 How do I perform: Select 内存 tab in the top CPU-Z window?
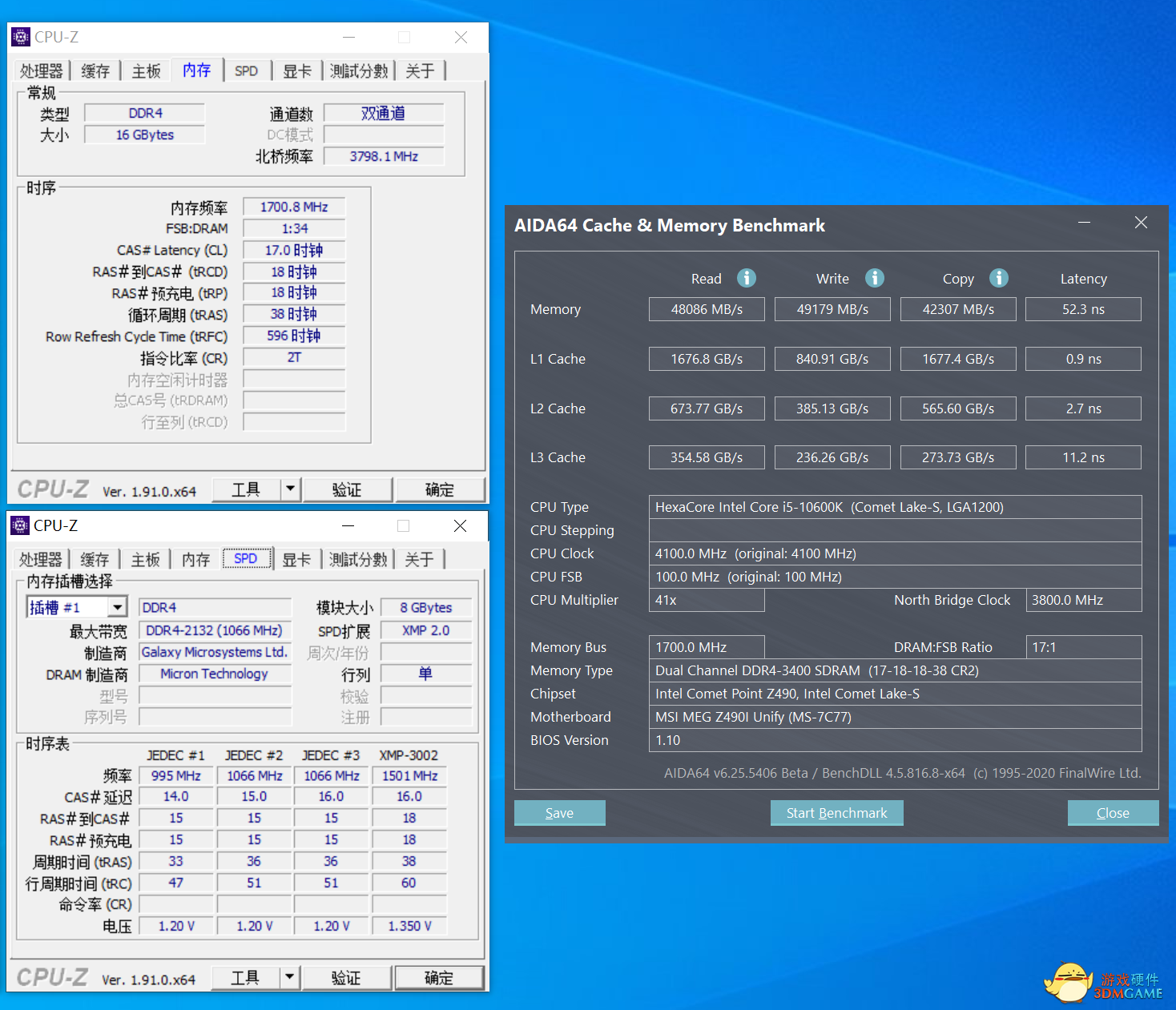(x=196, y=70)
